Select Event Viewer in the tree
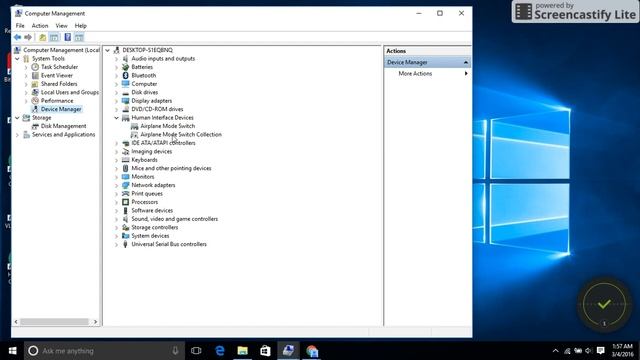The height and width of the screenshot is (360, 640). pos(57,76)
